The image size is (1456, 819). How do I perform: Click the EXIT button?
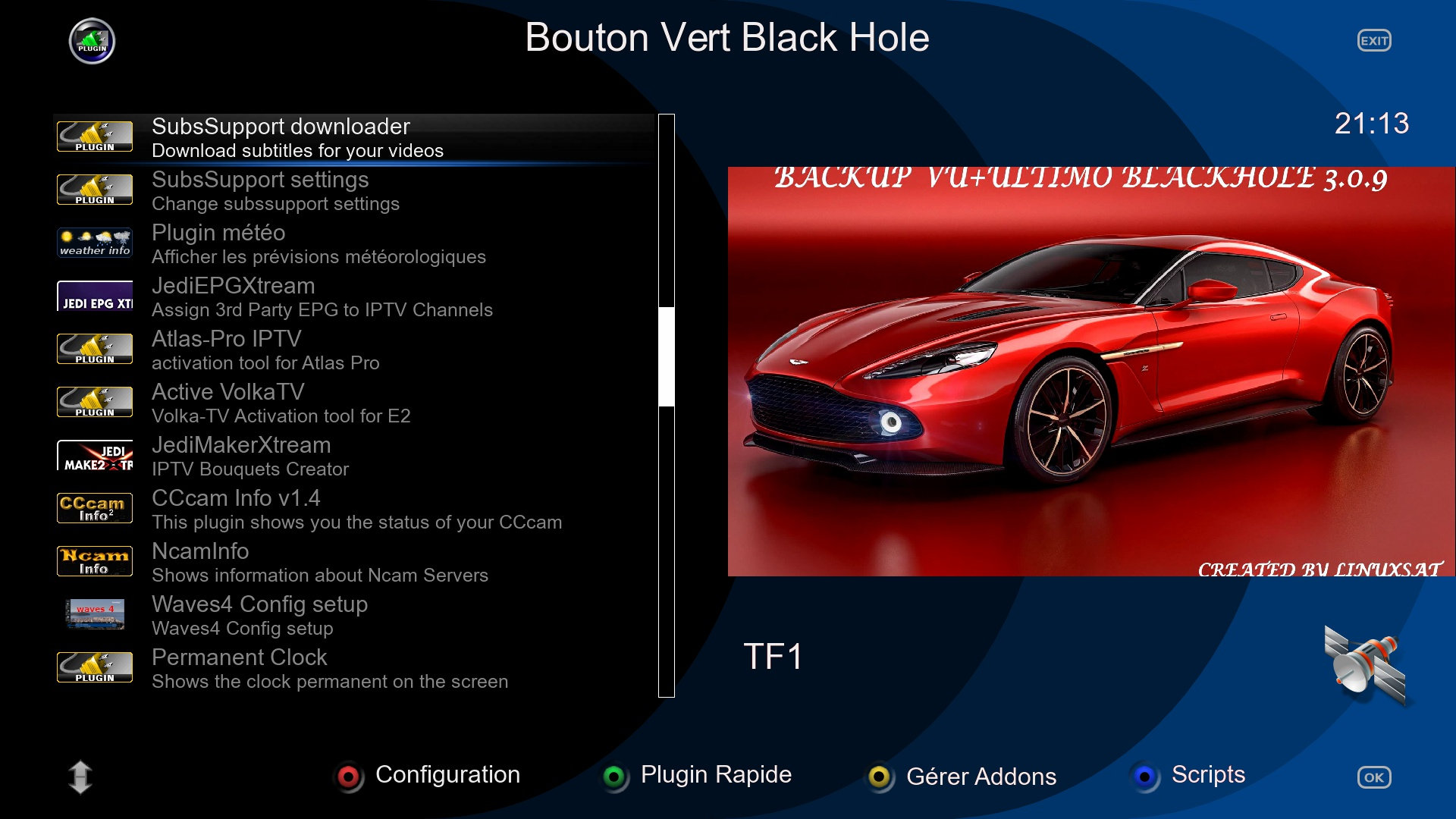[1373, 41]
